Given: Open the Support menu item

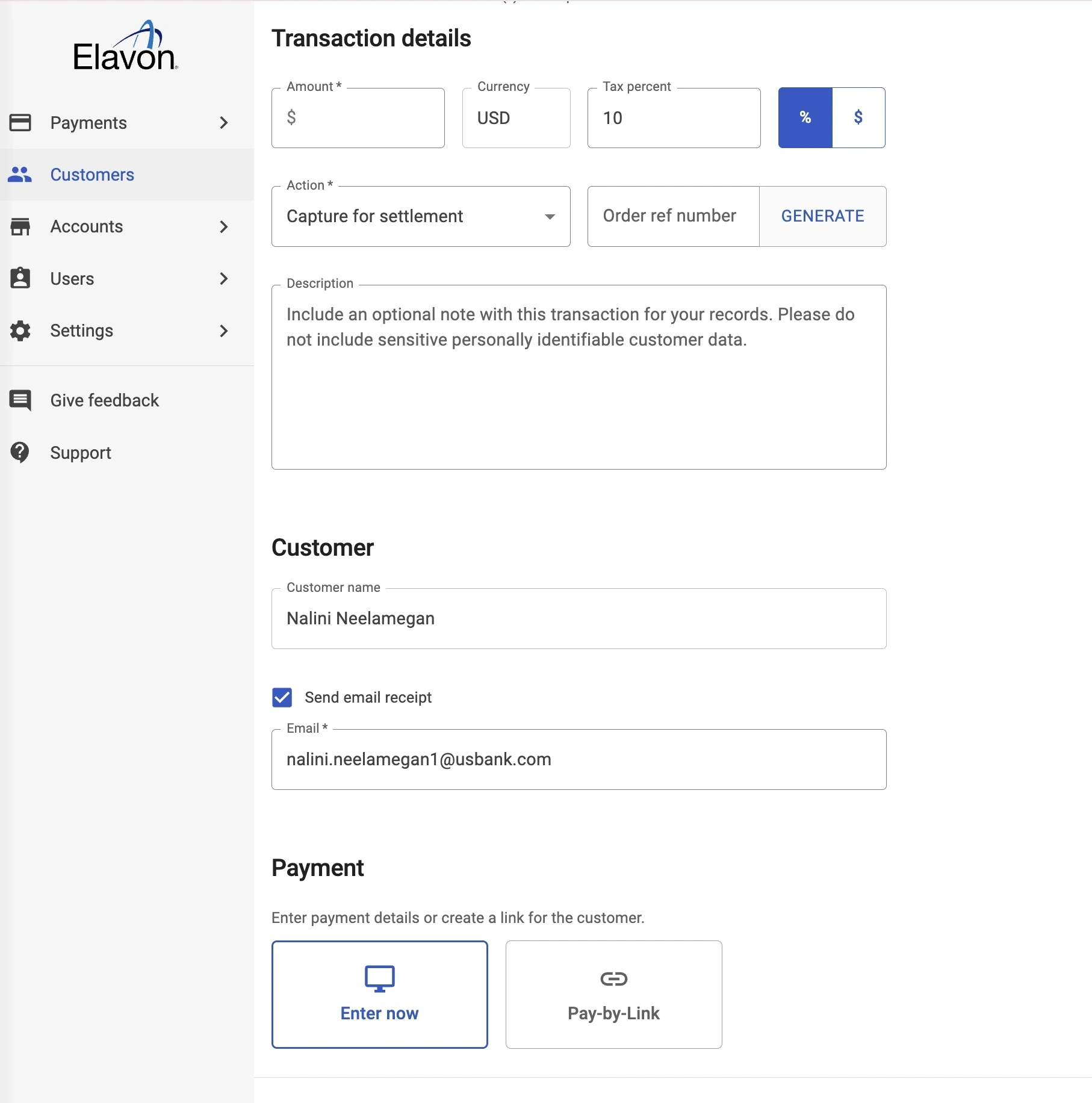Looking at the screenshot, I should point(81,453).
